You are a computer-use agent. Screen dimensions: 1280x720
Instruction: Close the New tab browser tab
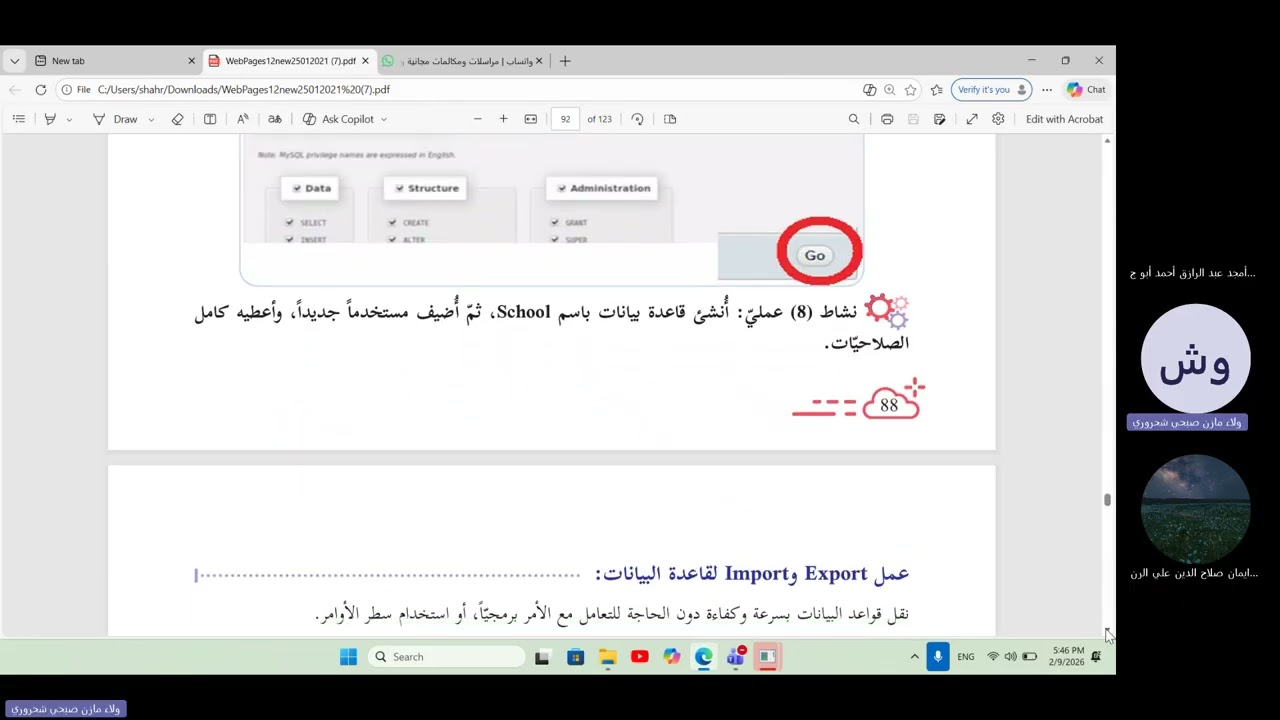(x=191, y=61)
